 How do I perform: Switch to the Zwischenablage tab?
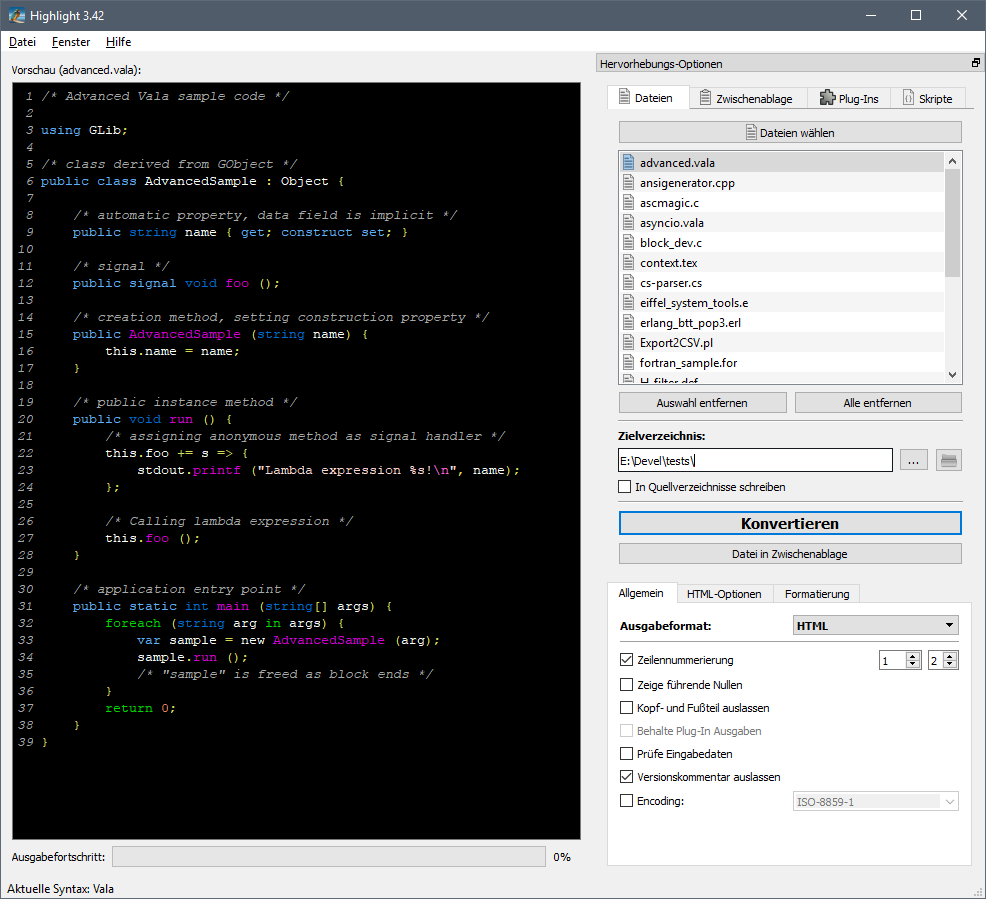click(x=748, y=99)
